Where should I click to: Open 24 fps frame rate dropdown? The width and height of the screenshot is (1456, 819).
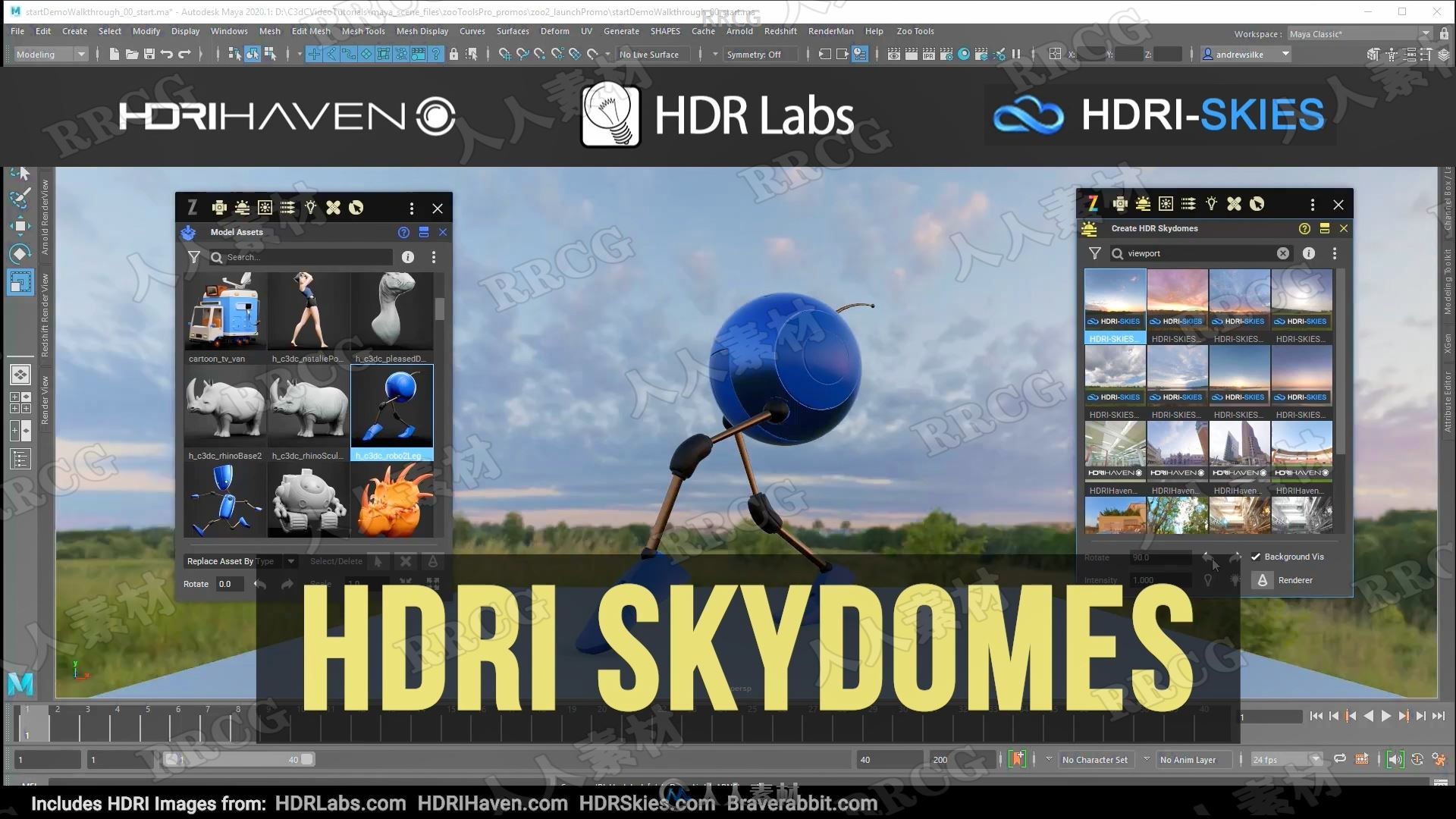click(x=1287, y=759)
